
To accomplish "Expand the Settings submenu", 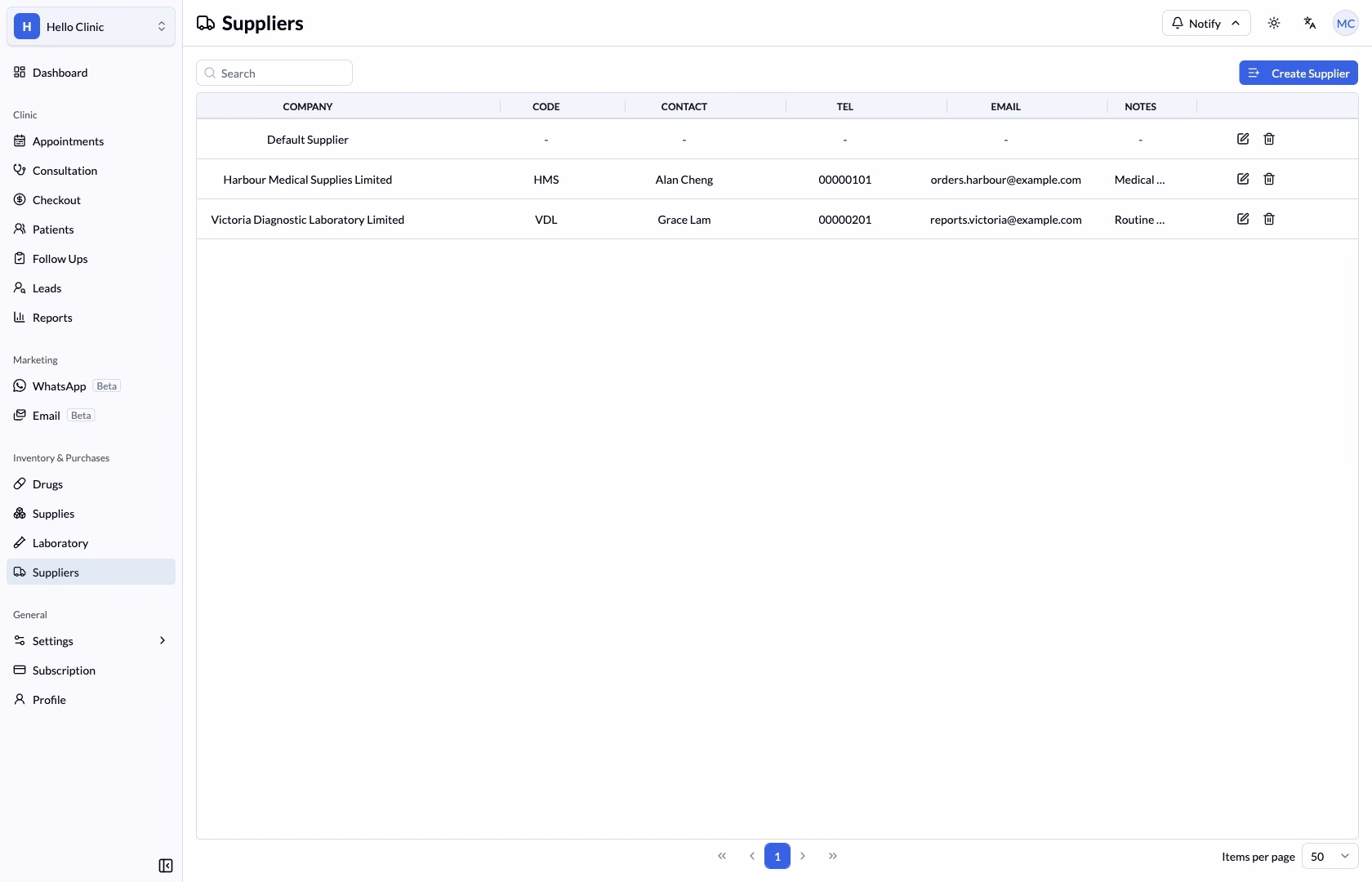I will pyautogui.click(x=91, y=641).
